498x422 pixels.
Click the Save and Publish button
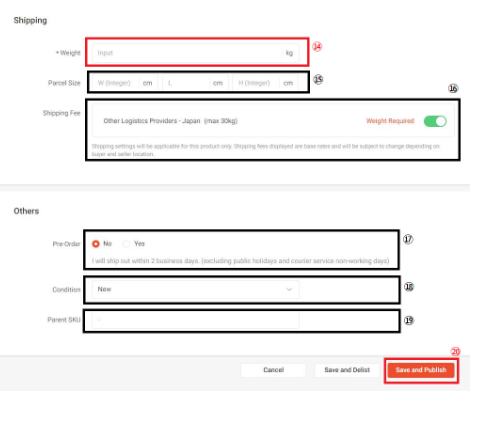(x=421, y=370)
